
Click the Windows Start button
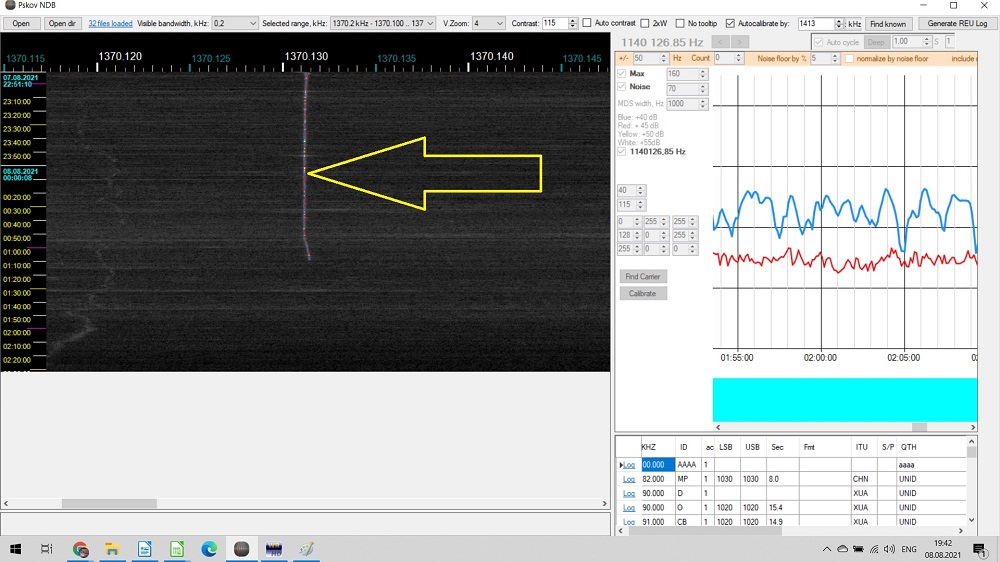point(16,549)
